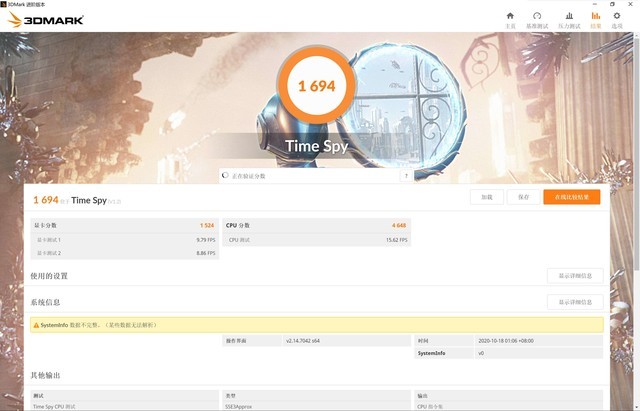Click the SystemInfo incomplete data warning text
The height and width of the screenshot is (411, 640).
point(98,325)
